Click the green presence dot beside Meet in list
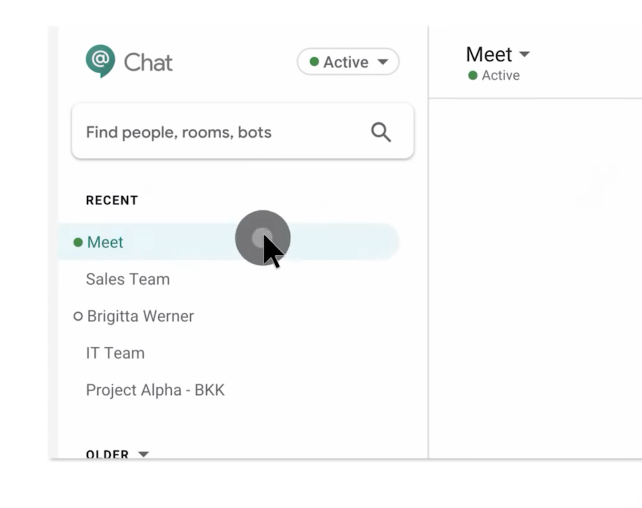 click(x=78, y=242)
